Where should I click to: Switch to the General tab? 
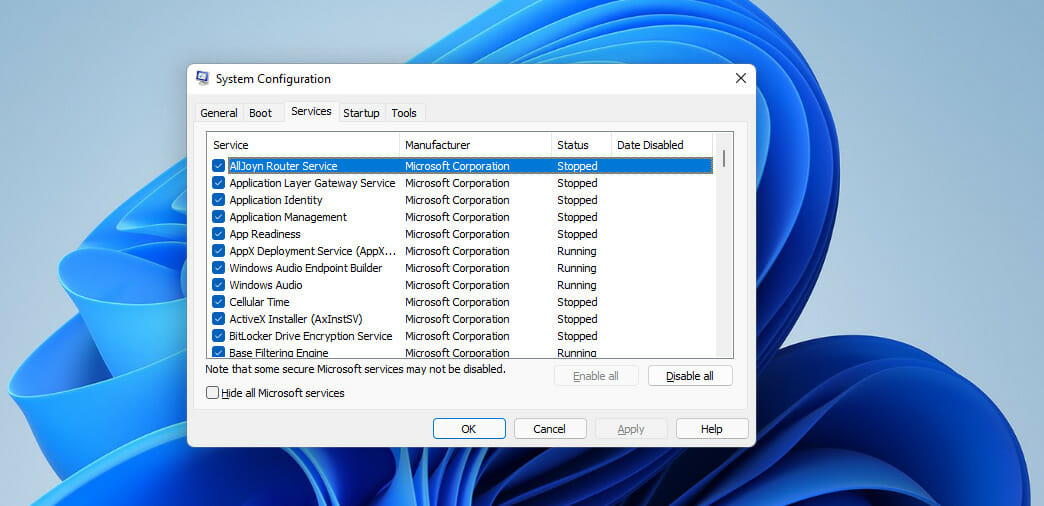click(x=218, y=113)
